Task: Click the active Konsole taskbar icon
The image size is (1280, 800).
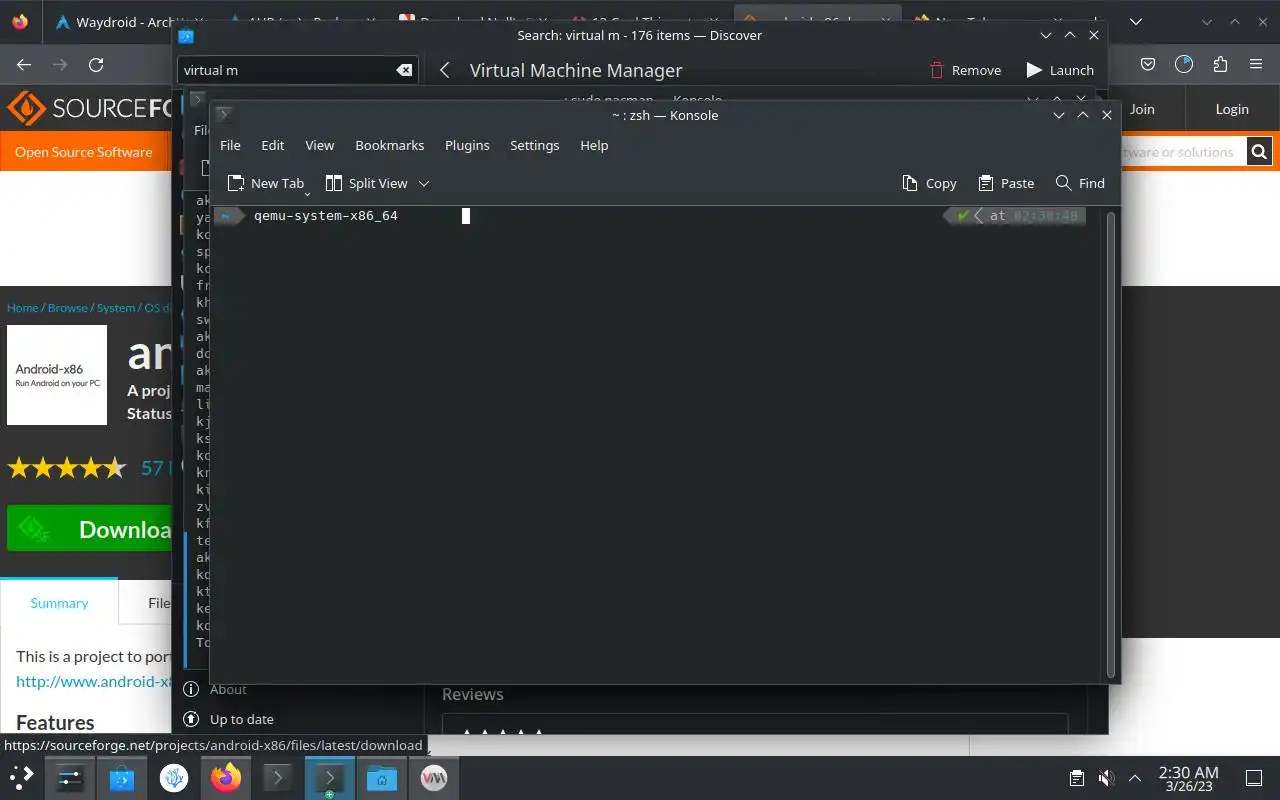Action: pos(329,777)
